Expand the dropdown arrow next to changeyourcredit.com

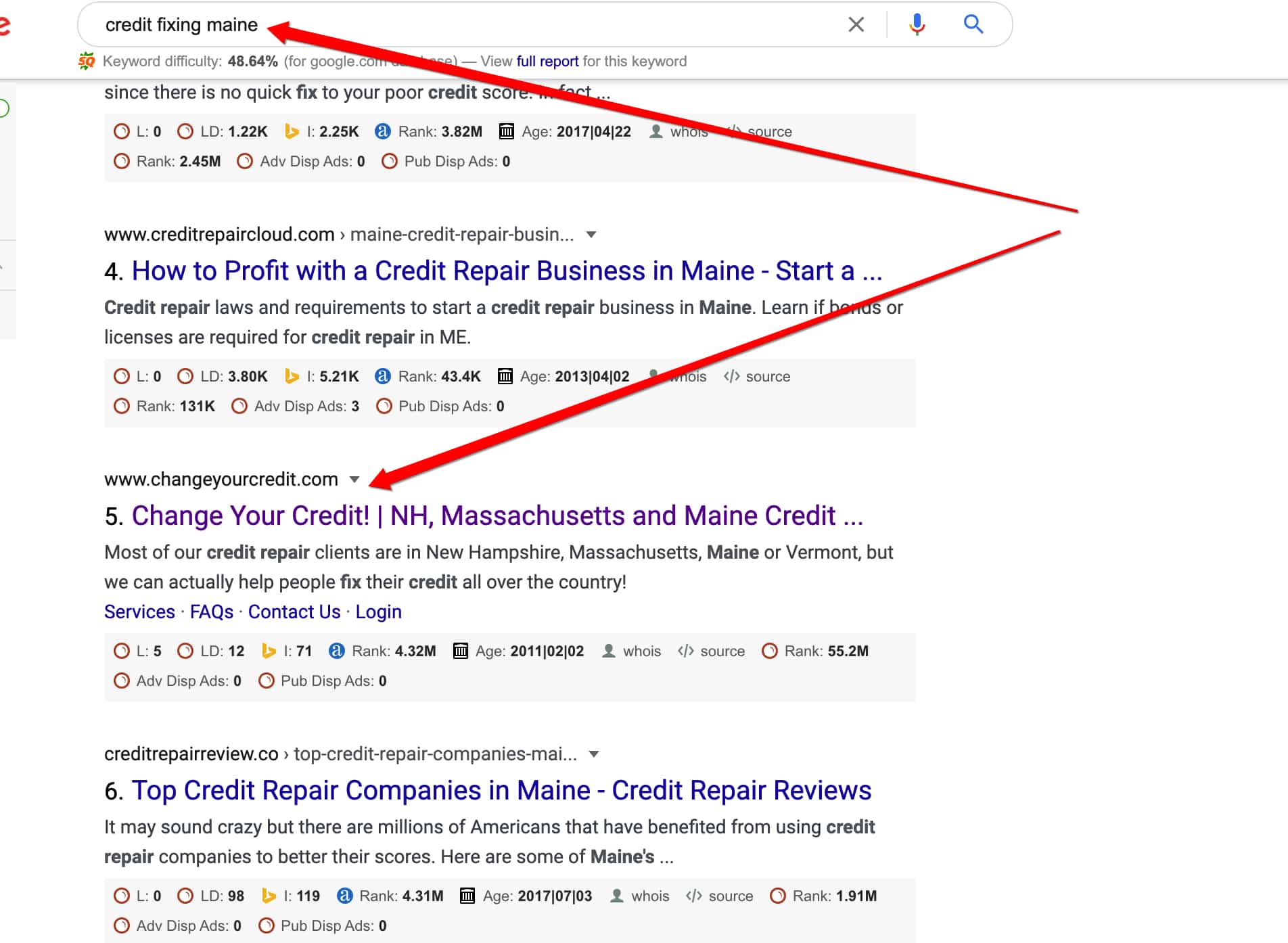pyautogui.click(x=354, y=480)
